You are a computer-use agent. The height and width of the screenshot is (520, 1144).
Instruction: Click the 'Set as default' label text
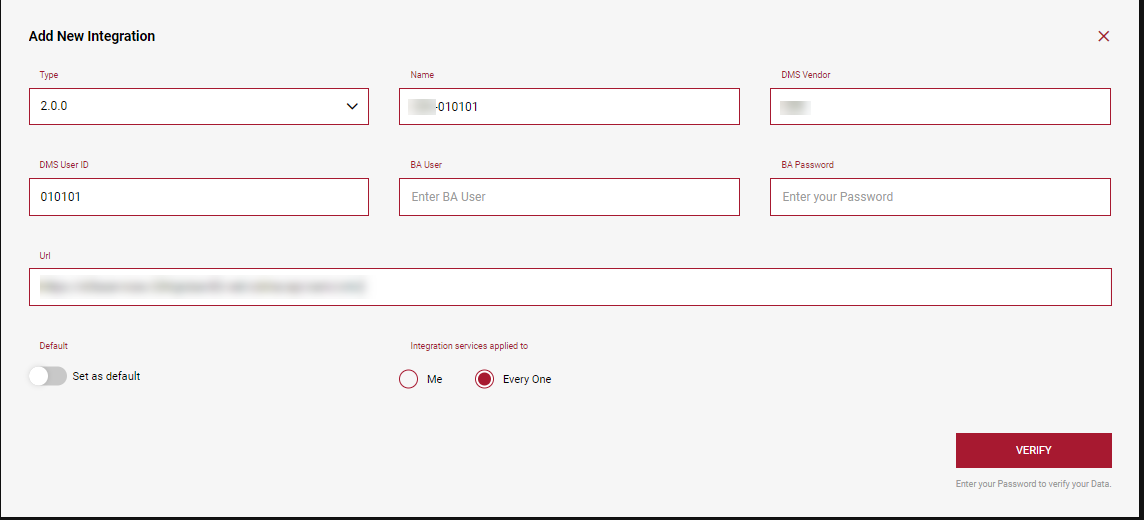[106, 377]
